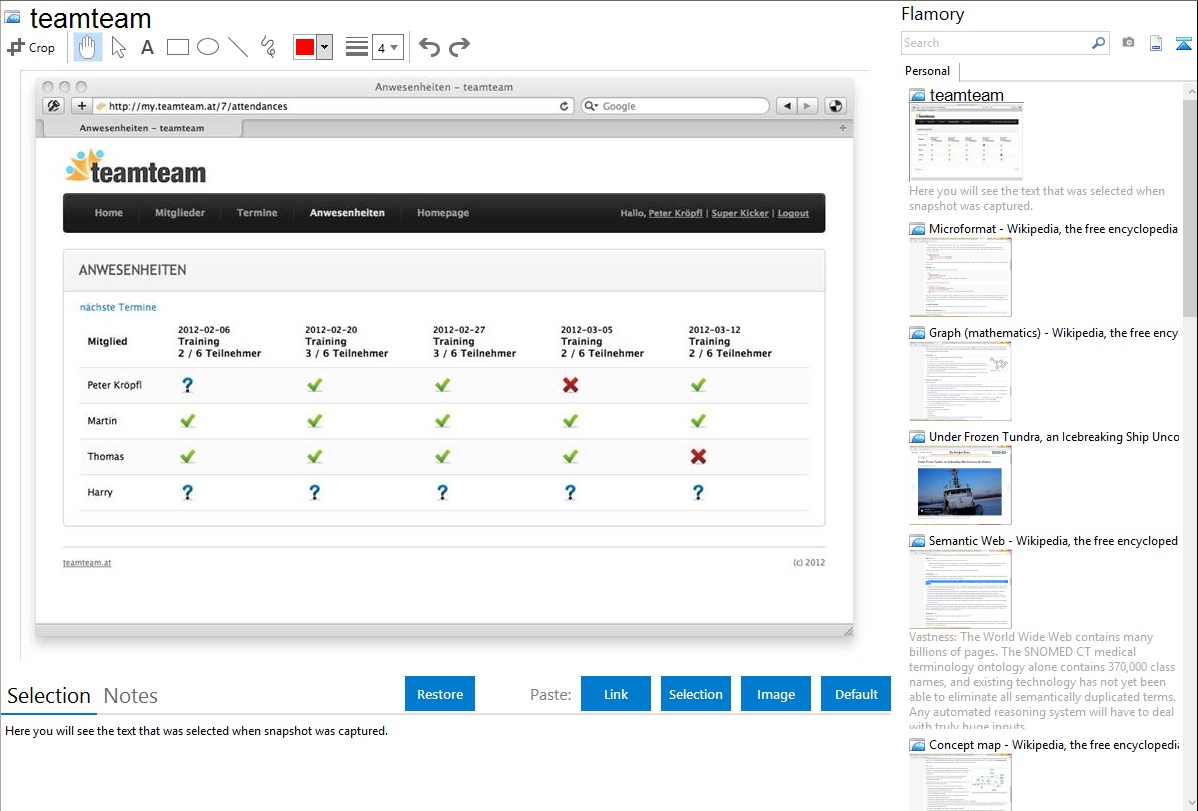The image size is (1198, 811).
Task: Choose the arrow pointer selection tool
Action: coord(118,47)
